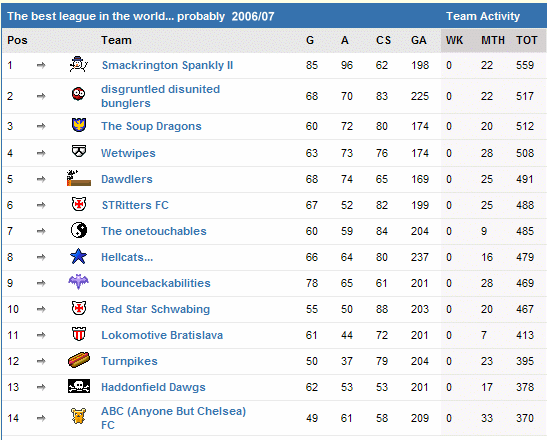This screenshot has width=547, height=440.
Task: Sort by the MTH column header
Action: [x=493, y=40]
